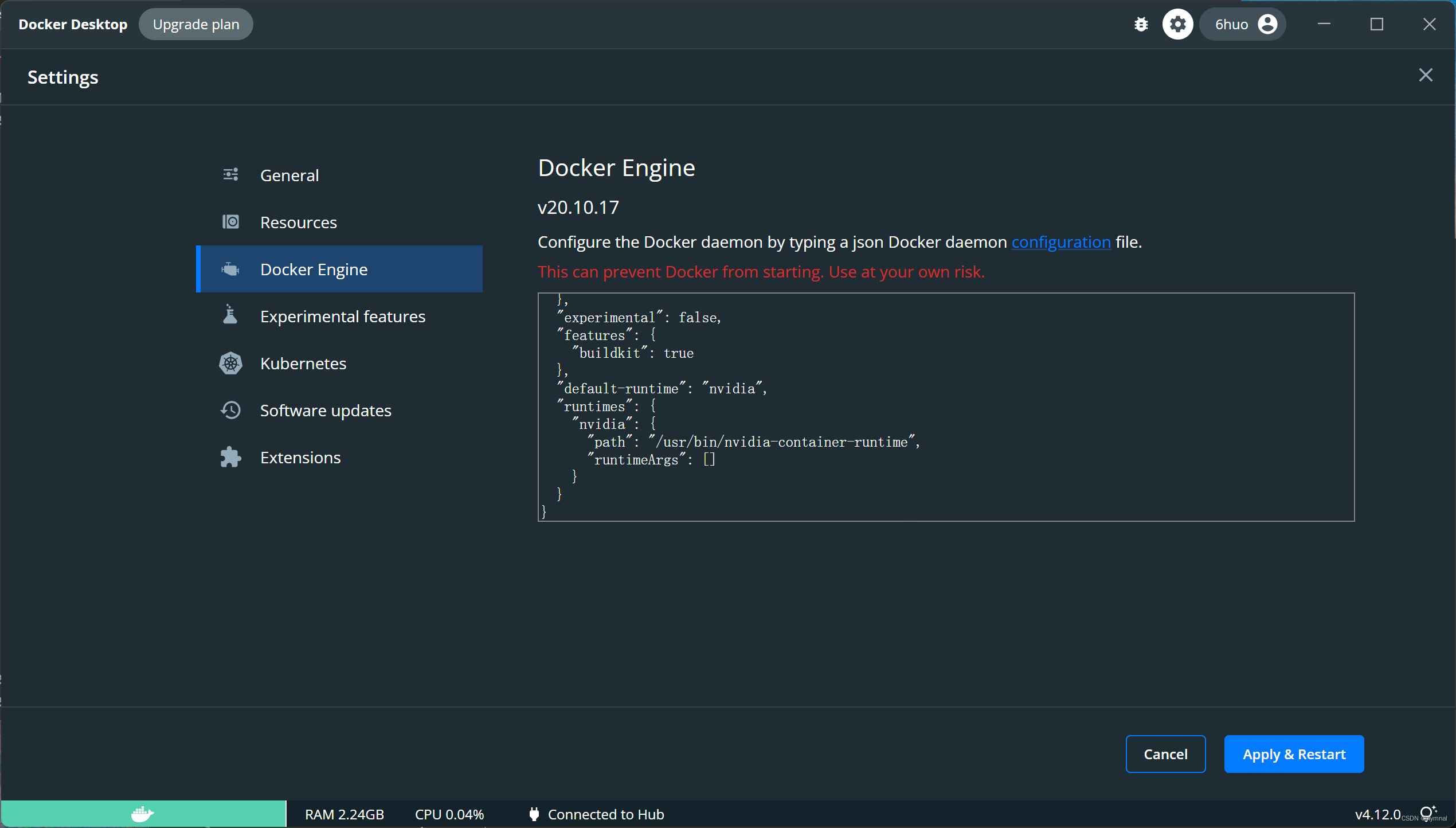The image size is (1456, 828).
Task: Click the General sliders icon
Action: 230,175
